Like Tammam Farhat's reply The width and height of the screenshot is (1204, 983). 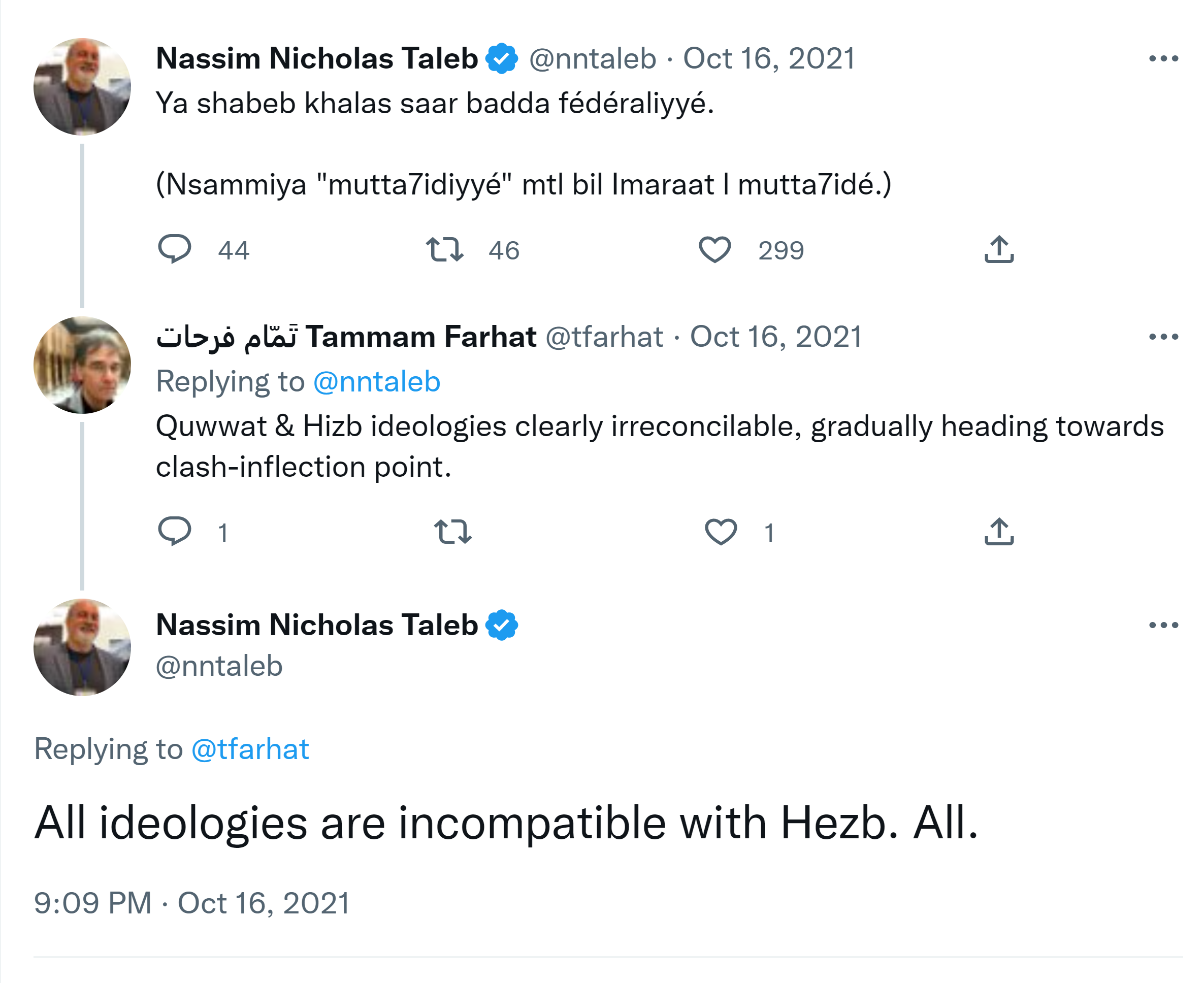coord(721,532)
